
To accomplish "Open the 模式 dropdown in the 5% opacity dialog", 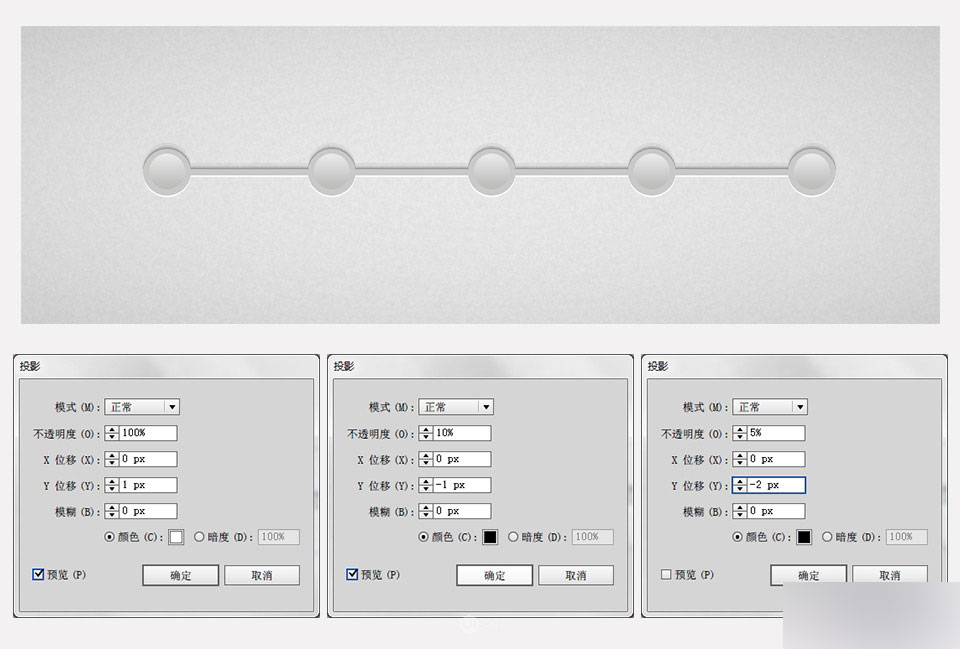I will [x=770, y=407].
